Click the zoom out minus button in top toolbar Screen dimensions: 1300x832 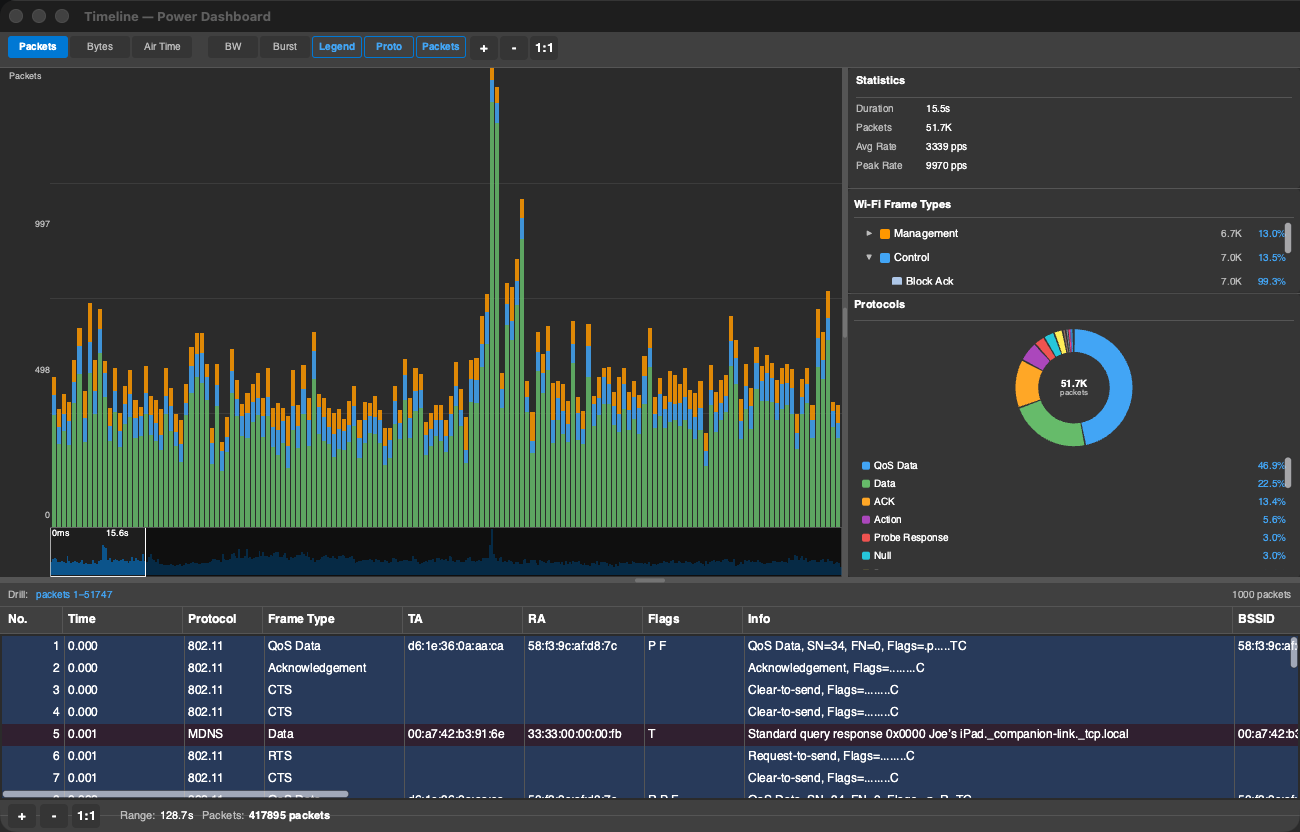pyautogui.click(x=514, y=47)
